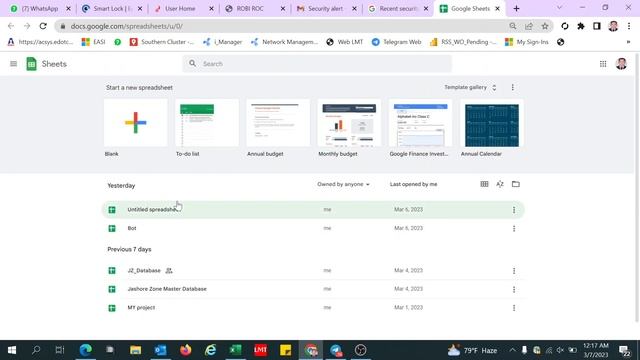640x360 pixels.
Task: Switch to the User Home tab
Action: coord(184,9)
